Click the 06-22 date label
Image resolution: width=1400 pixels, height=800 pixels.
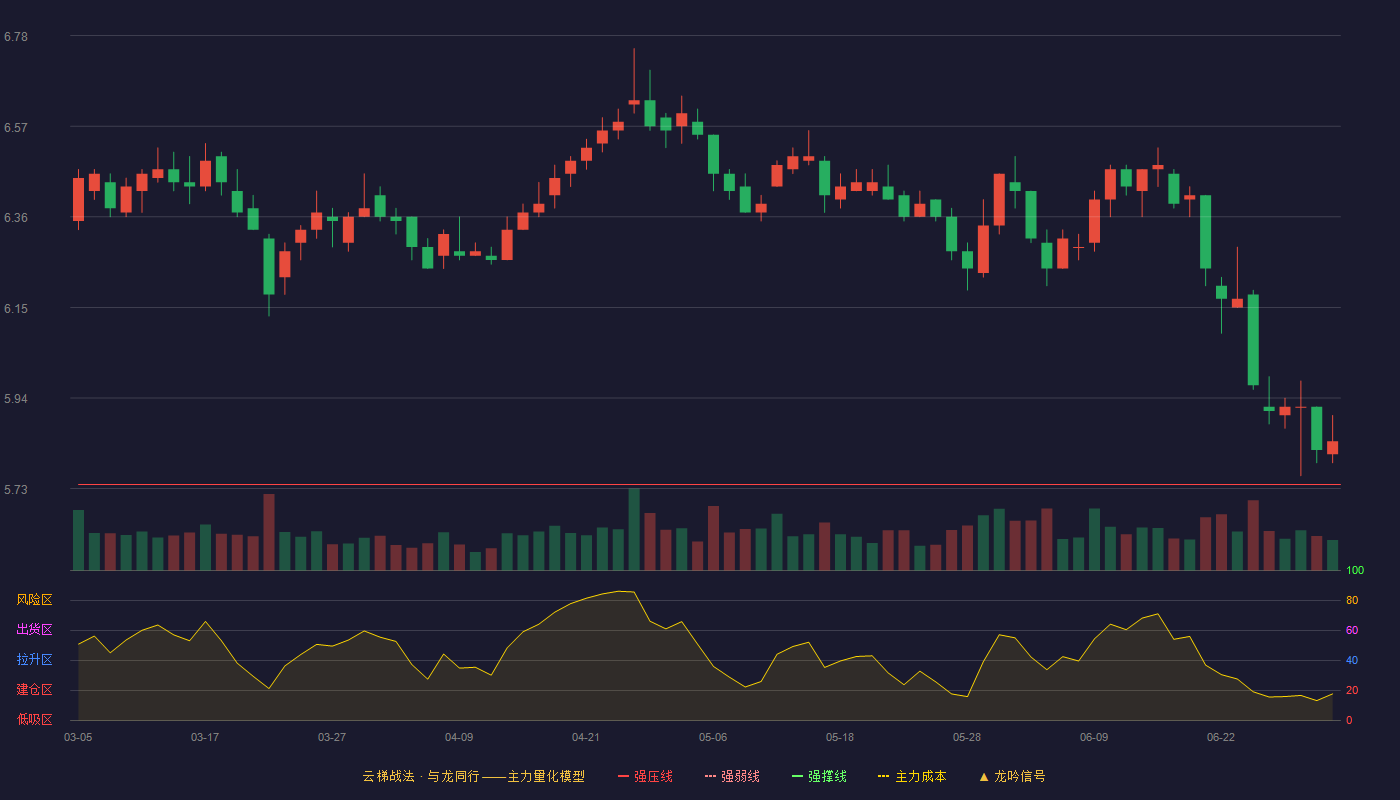tap(1221, 737)
